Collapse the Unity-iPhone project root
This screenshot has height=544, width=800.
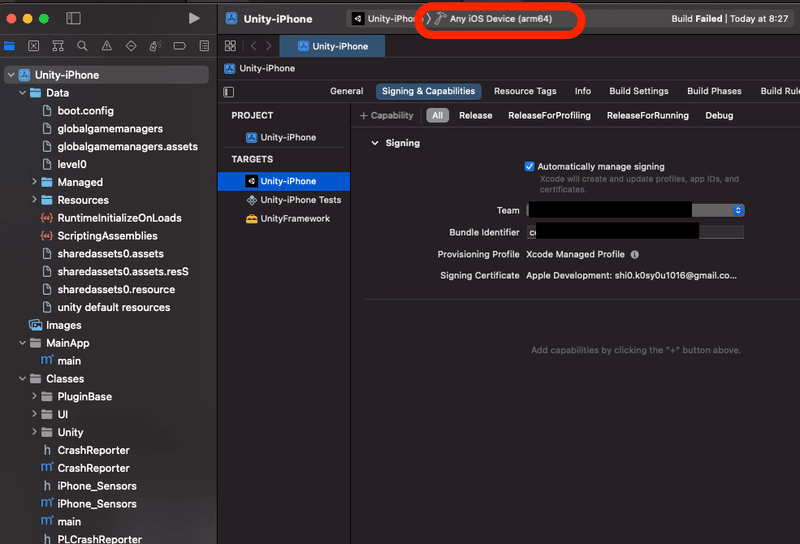[11, 75]
